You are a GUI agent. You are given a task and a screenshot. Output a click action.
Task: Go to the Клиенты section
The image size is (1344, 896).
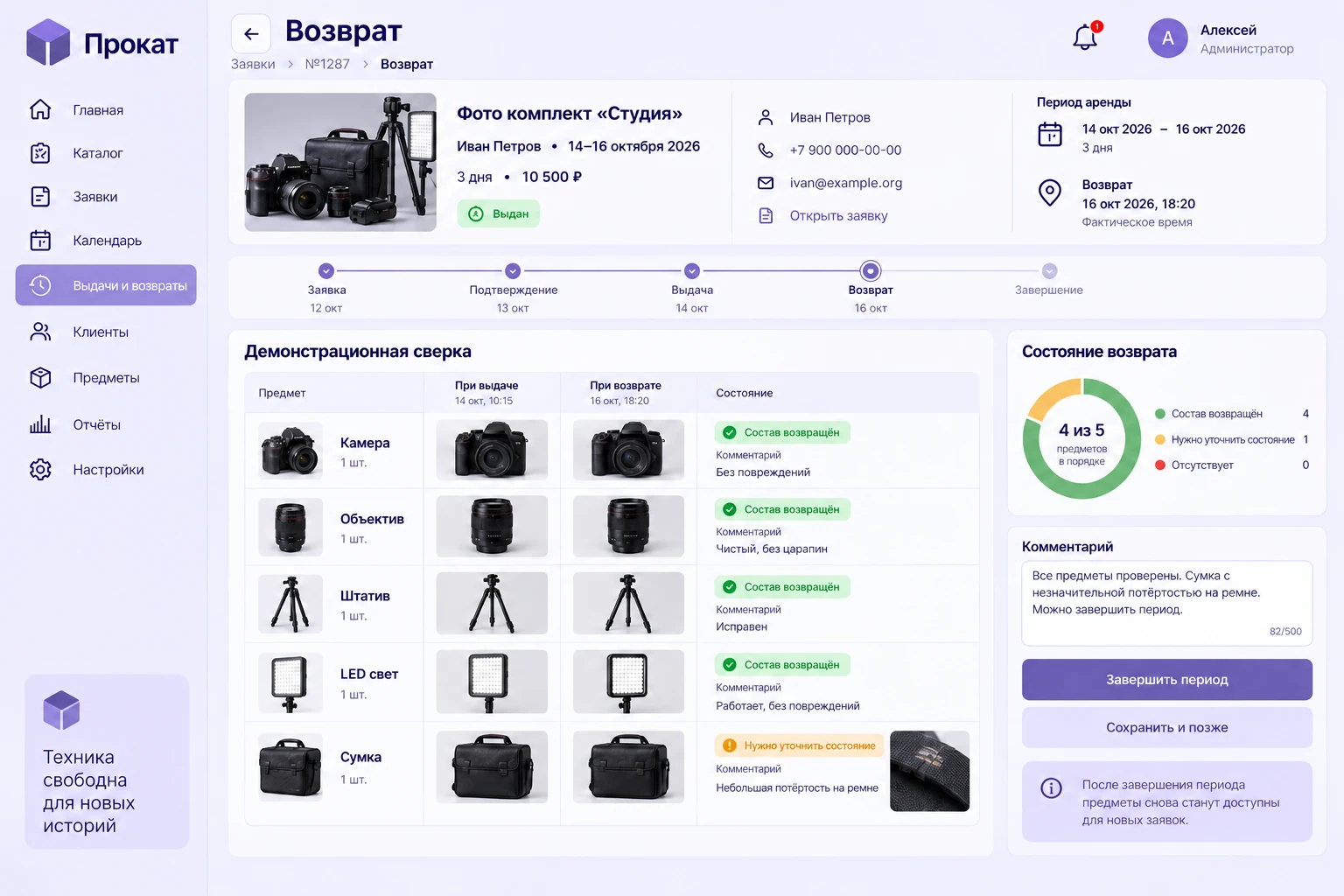pos(101,332)
